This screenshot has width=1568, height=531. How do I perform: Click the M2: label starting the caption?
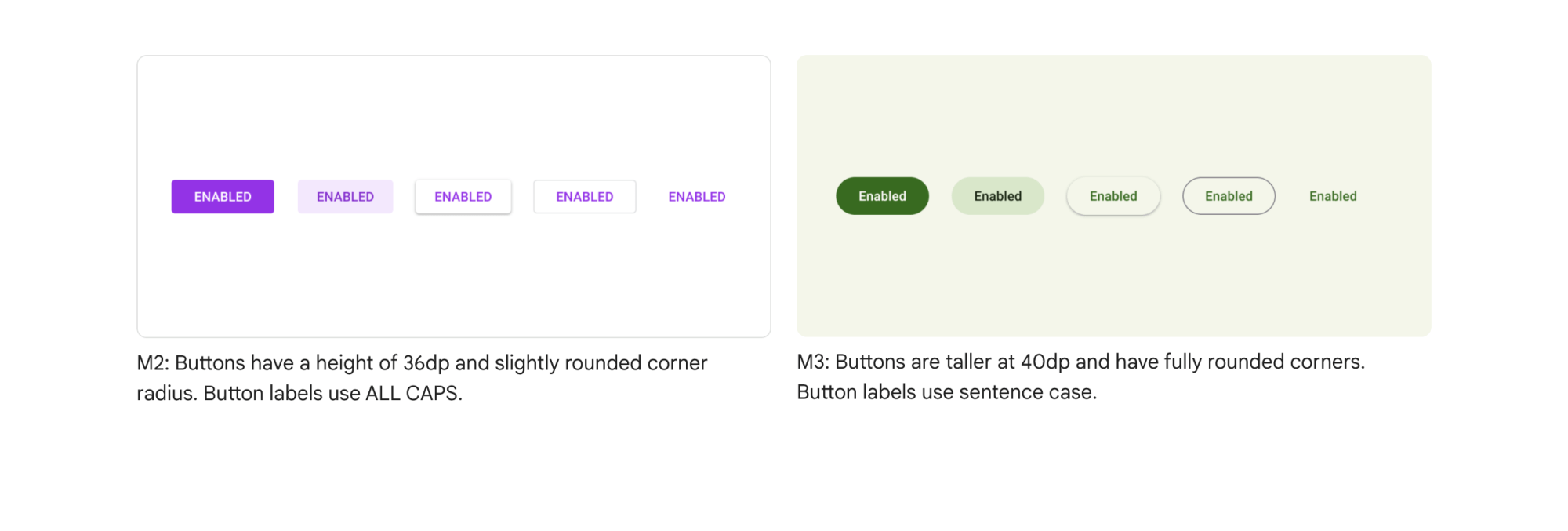153,363
